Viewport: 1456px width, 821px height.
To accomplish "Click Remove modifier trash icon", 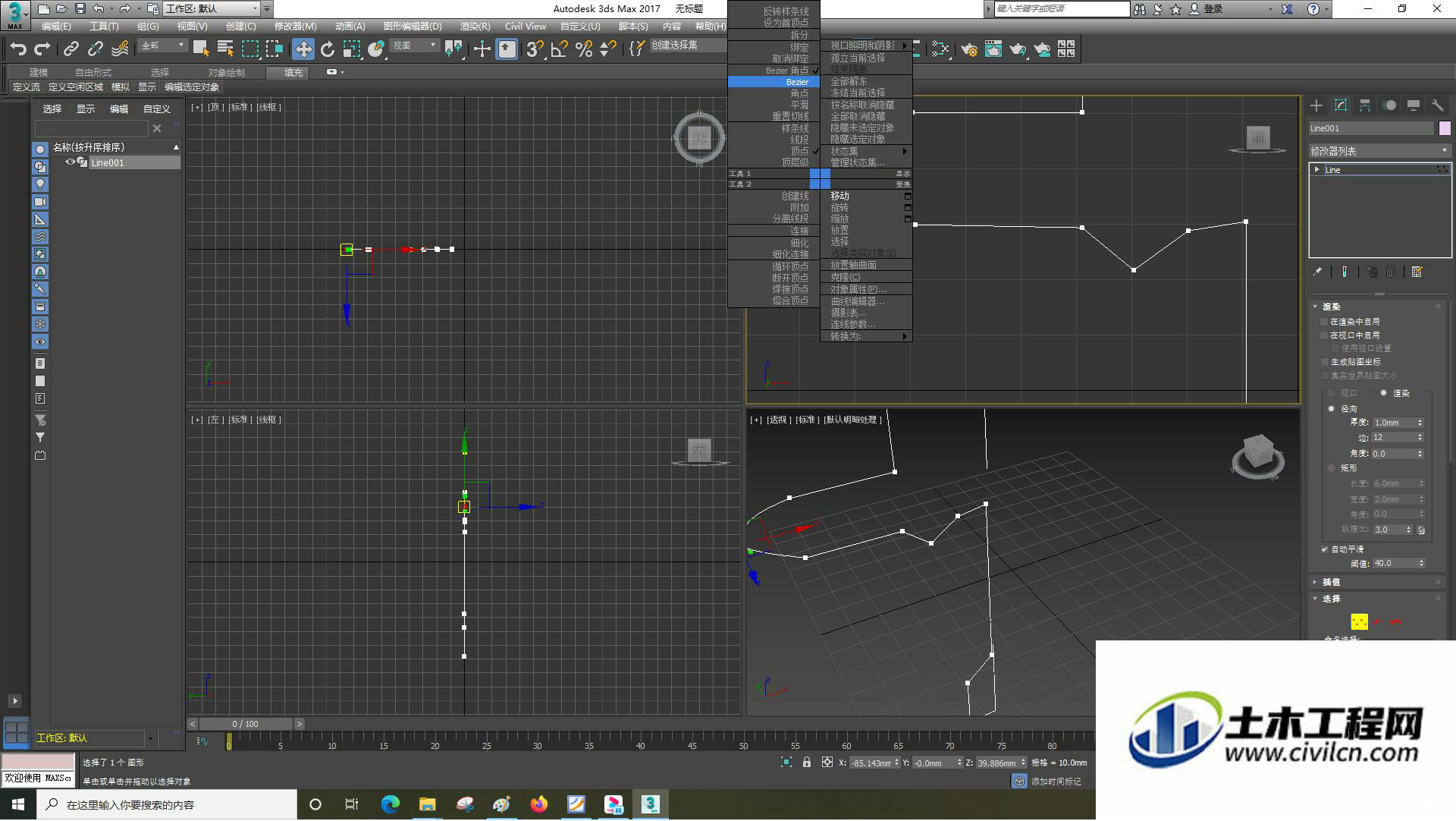I will tap(1391, 272).
